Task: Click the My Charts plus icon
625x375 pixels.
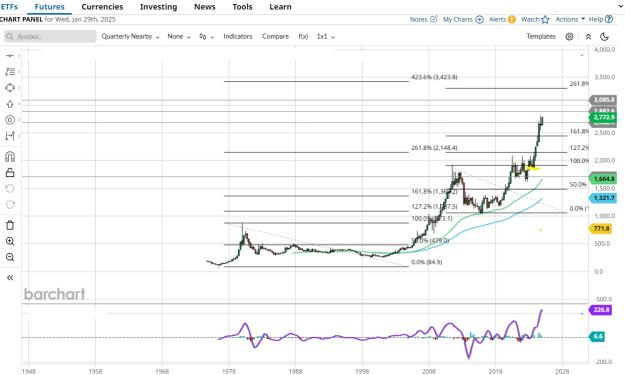Action: (480, 19)
